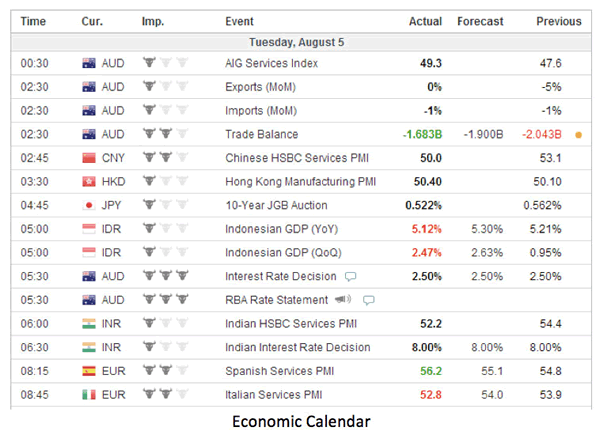This screenshot has width=600, height=435.
Task: Click the Italy flag in Italian Services row
Action: pyautogui.click(x=89, y=396)
